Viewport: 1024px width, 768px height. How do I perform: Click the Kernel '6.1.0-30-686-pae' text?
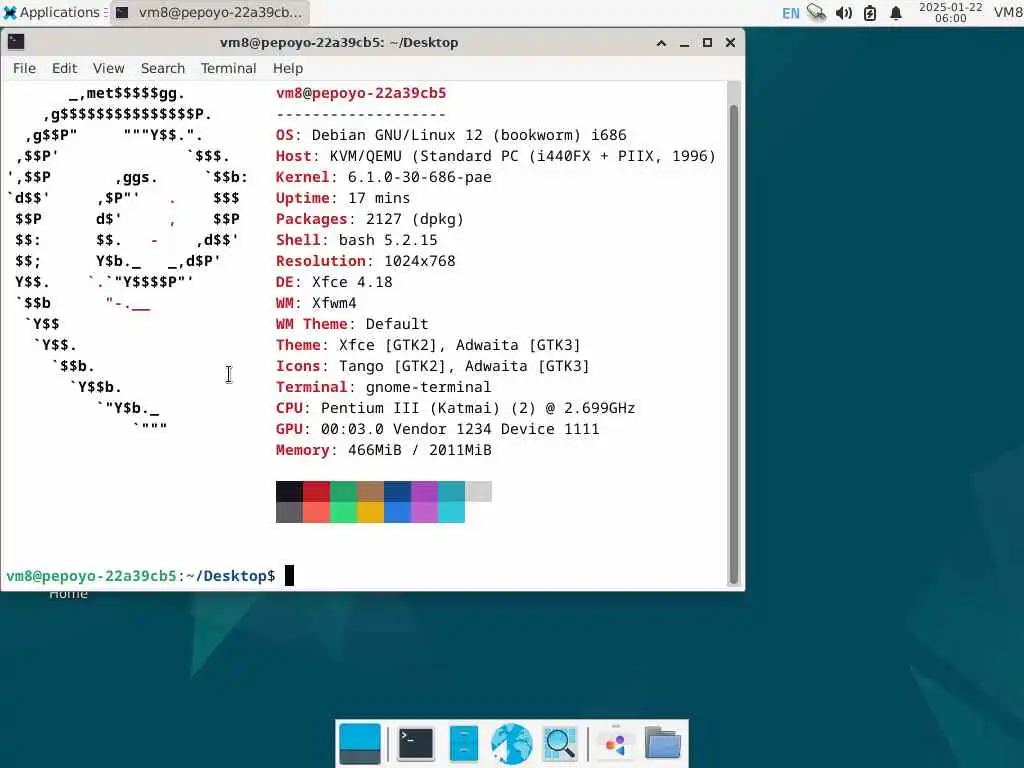click(x=419, y=177)
